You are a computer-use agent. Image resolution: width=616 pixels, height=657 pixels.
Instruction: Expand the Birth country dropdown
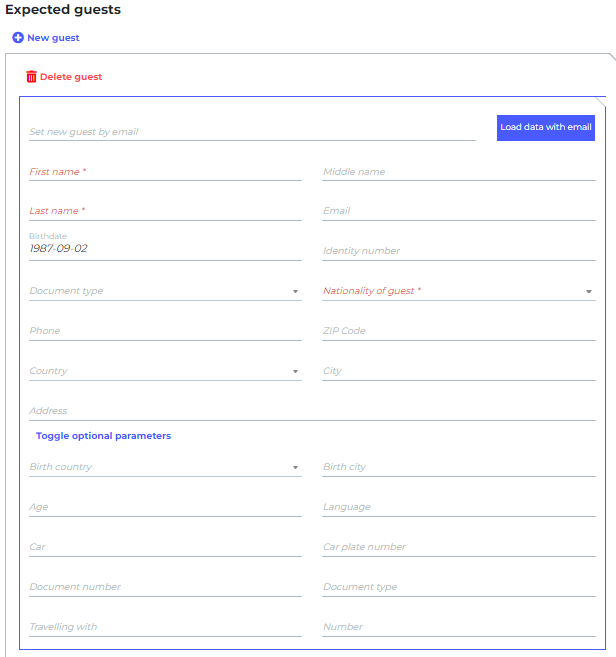(x=165, y=467)
